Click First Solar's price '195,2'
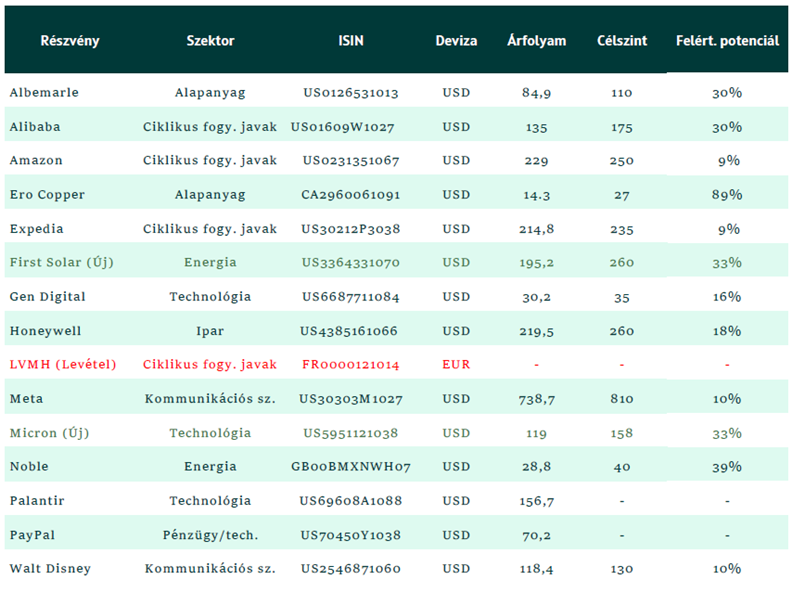Screen dimensions: 792x605 point(536,263)
